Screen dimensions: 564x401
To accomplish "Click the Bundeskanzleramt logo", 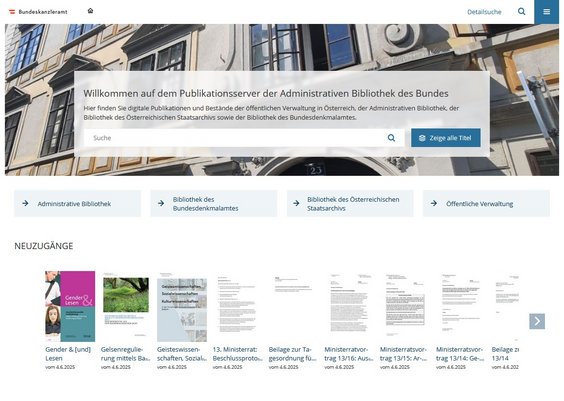I will pyautogui.click(x=38, y=12).
